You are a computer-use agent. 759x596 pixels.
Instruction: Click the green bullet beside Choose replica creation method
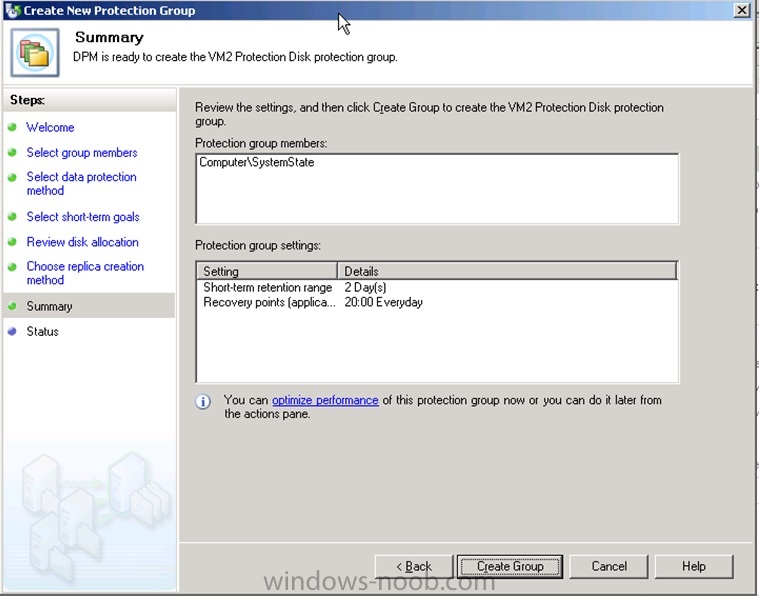click(13, 267)
